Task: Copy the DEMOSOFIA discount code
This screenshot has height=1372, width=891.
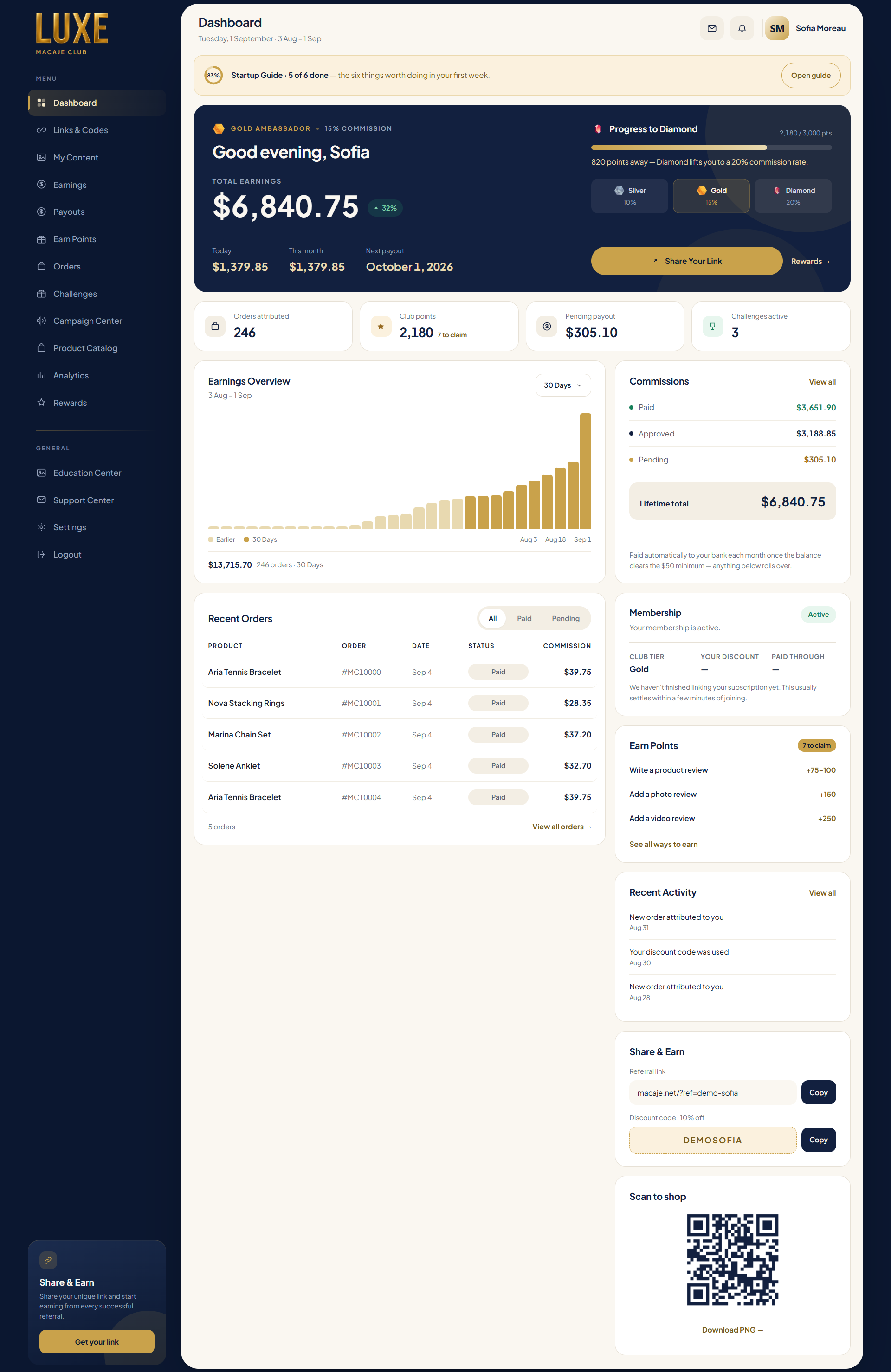Action: 818,1140
